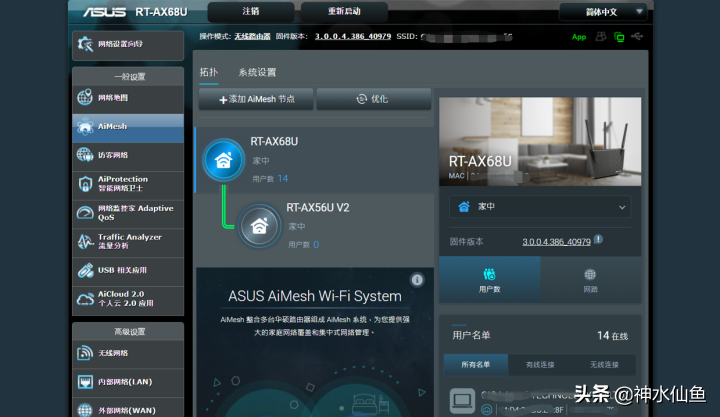Image resolution: width=720 pixels, height=417 pixels.
Task: Filter client list by 有线连接
Action: [541, 364]
